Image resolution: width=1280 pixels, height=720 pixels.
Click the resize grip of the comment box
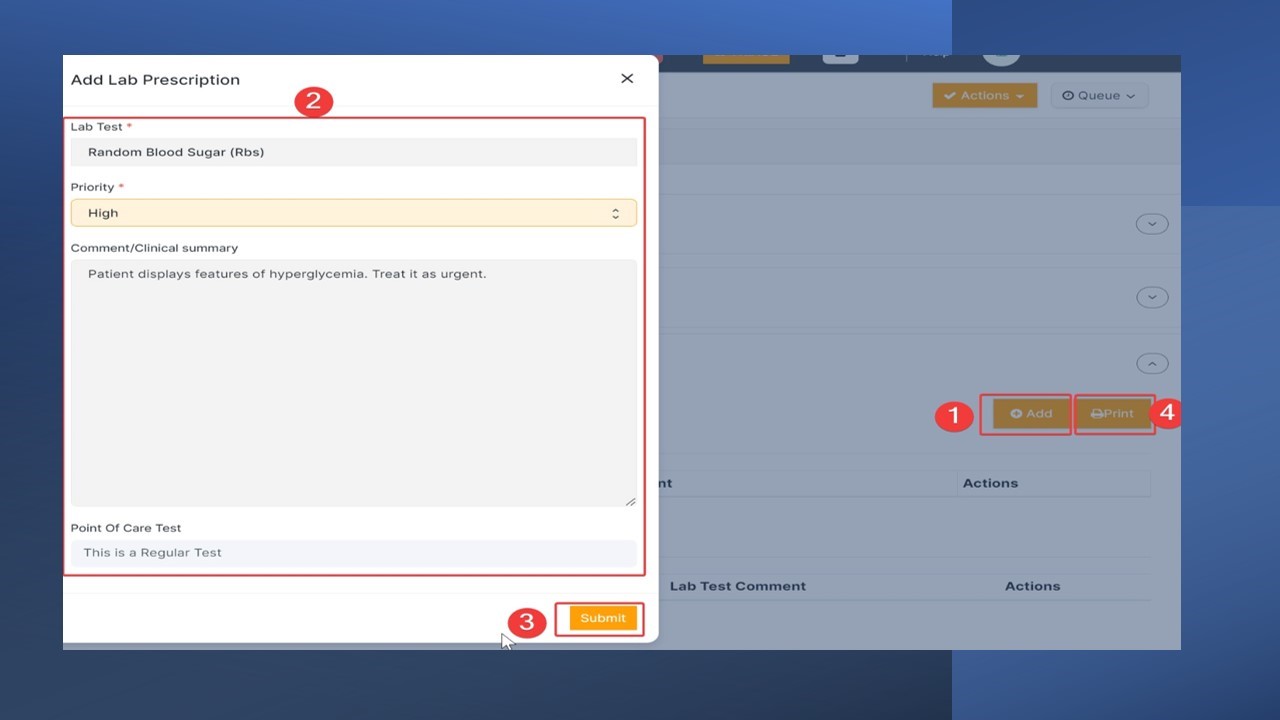tap(630, 500)
